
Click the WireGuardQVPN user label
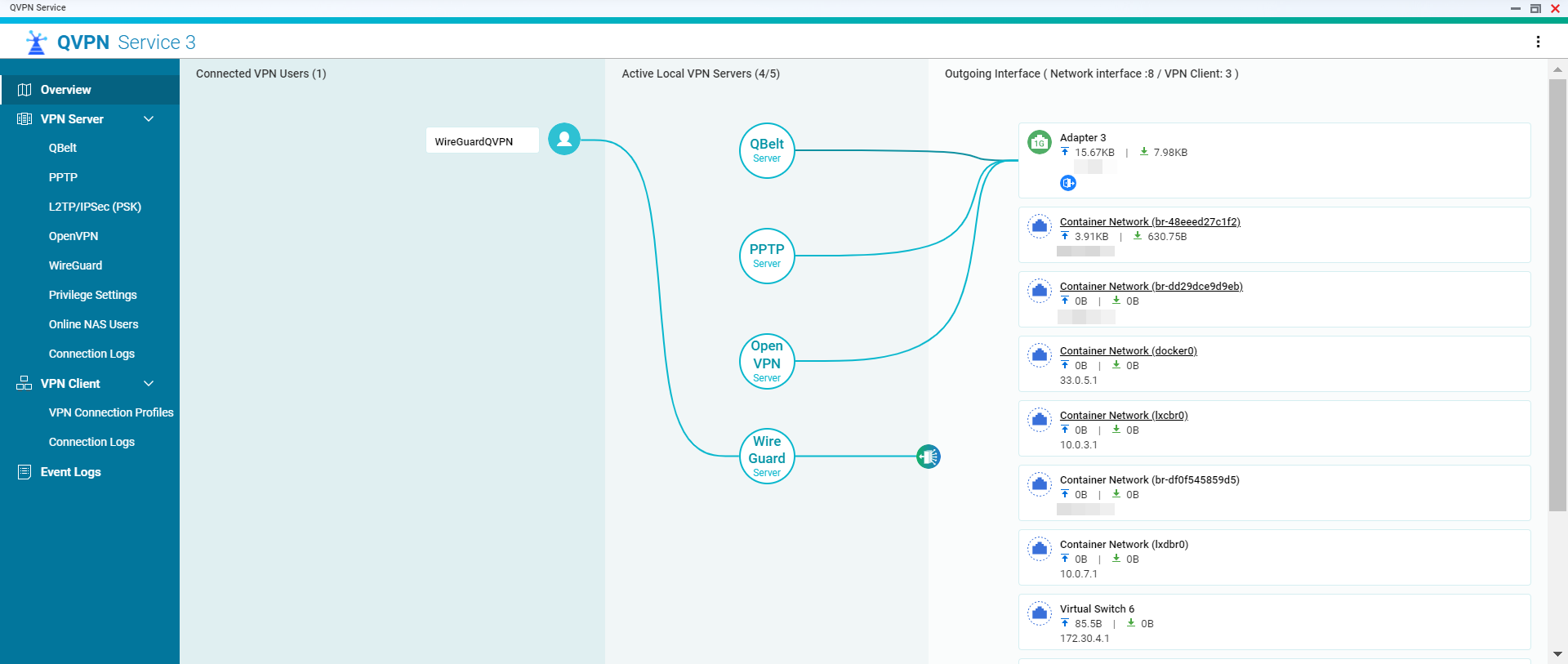tap(474, 141)
